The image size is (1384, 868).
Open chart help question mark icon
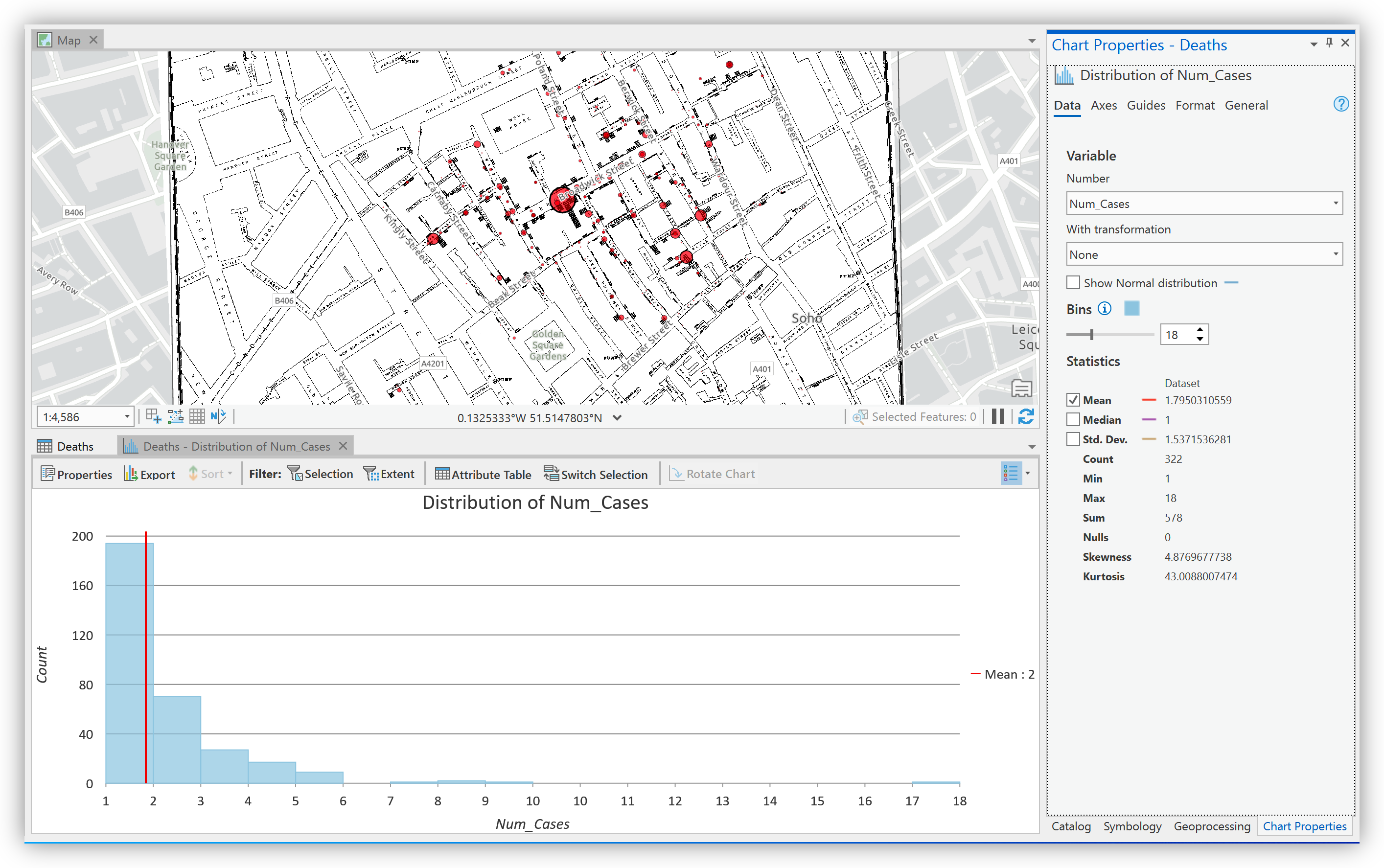pos(1340,105)
